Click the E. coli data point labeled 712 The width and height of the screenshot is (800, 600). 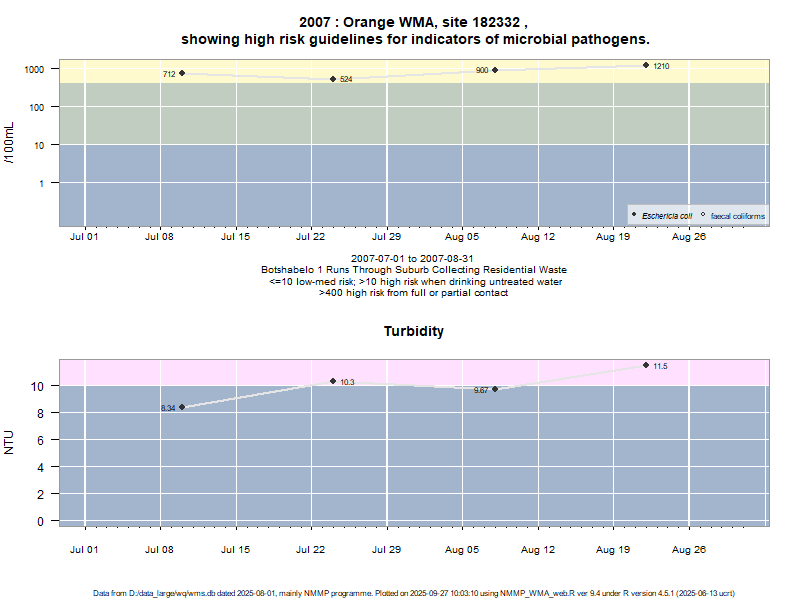(x=182, y=73)
